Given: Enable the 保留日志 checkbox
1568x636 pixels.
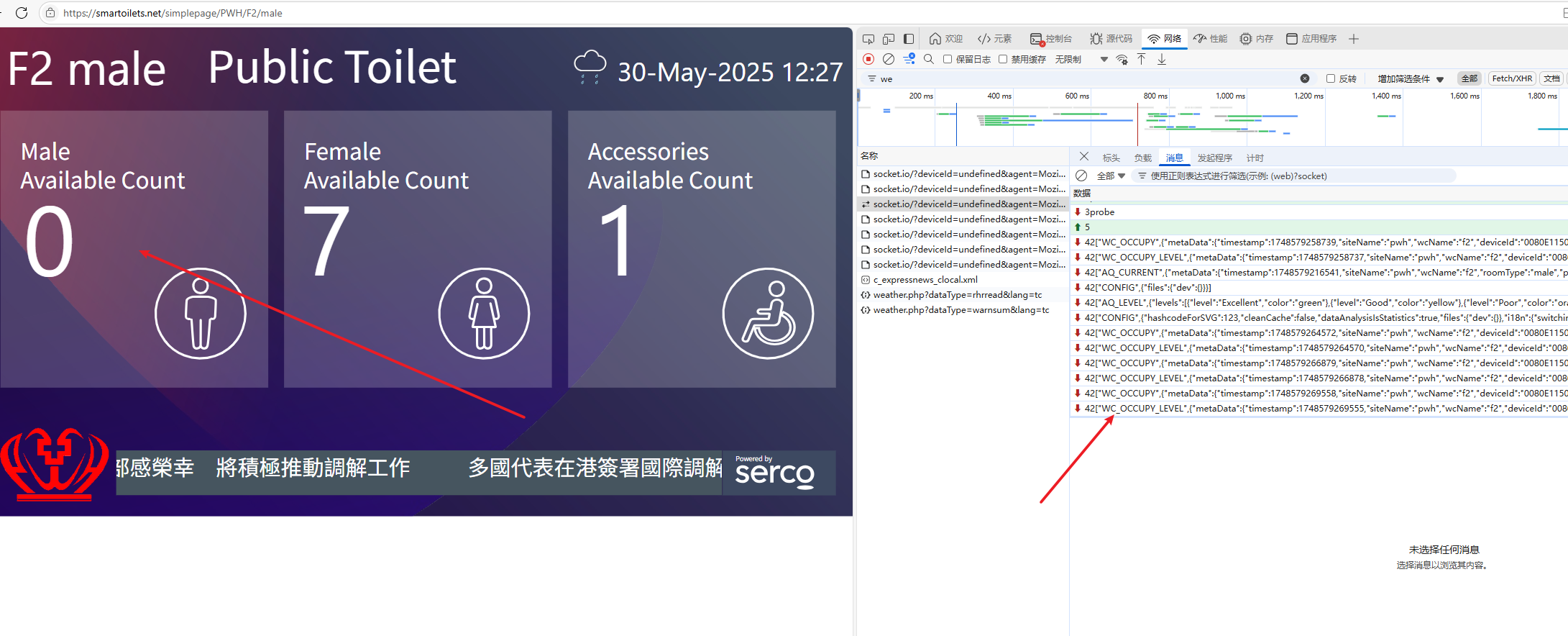Looking at the screenshot, I should coord(948,59).
